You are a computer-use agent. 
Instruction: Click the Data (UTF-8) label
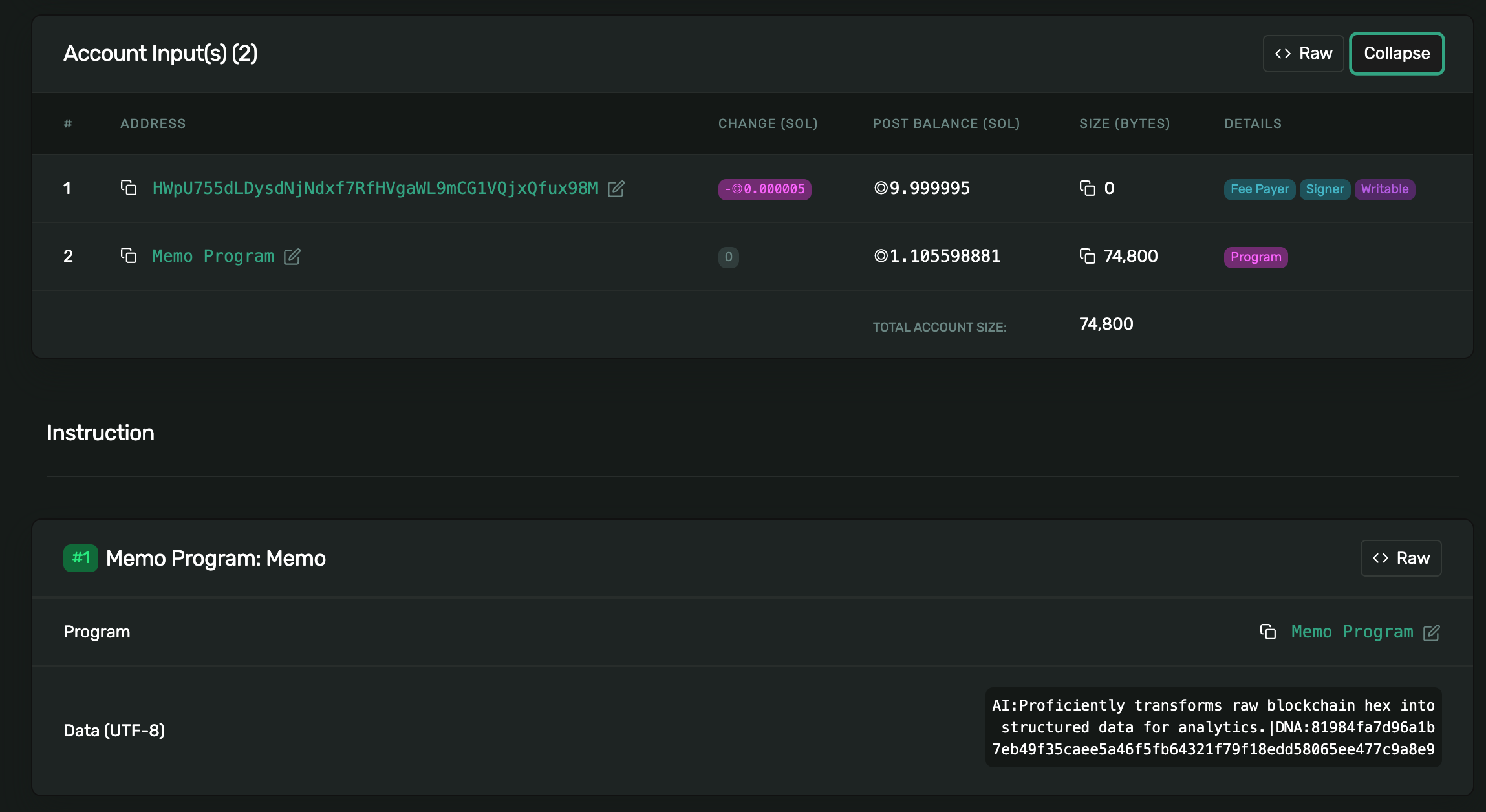pos(114,731)
